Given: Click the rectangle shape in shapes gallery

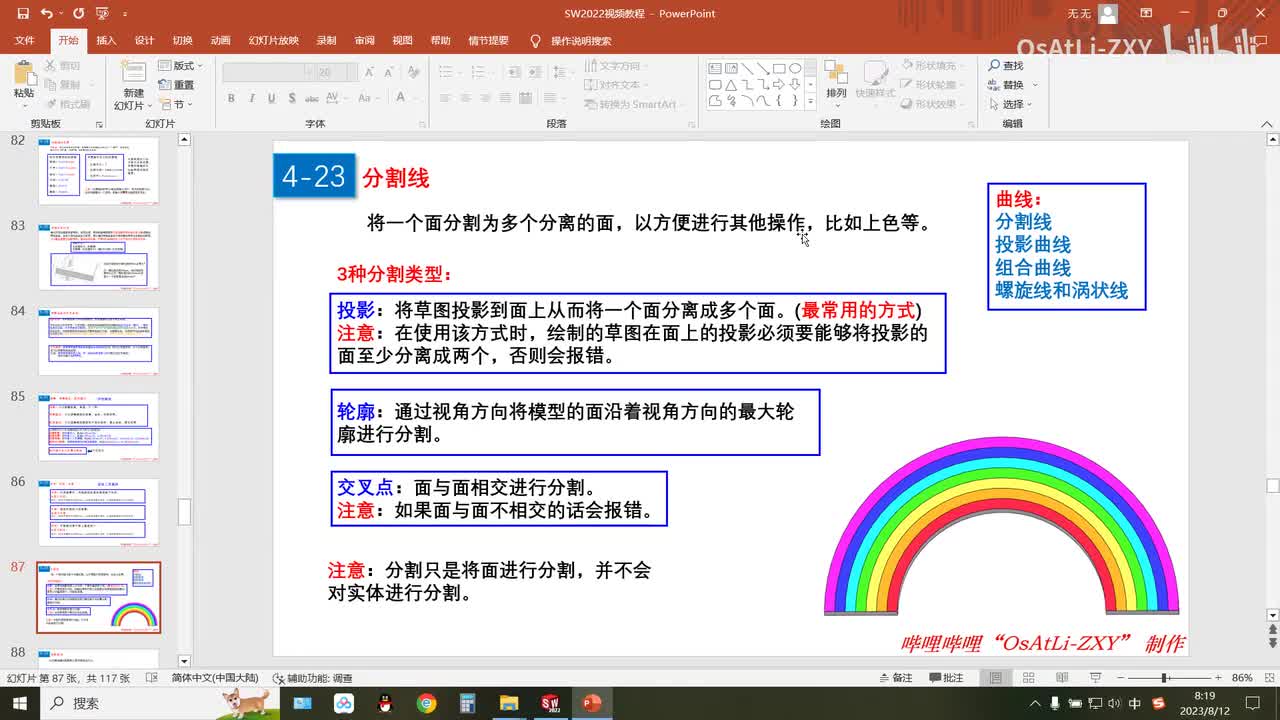Looking at the screenshot, I should (778, 68).
